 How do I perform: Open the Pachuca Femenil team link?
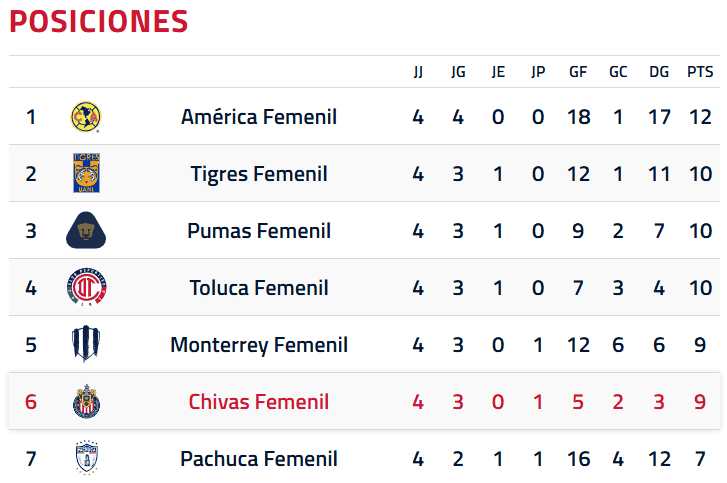click(259, 459)
